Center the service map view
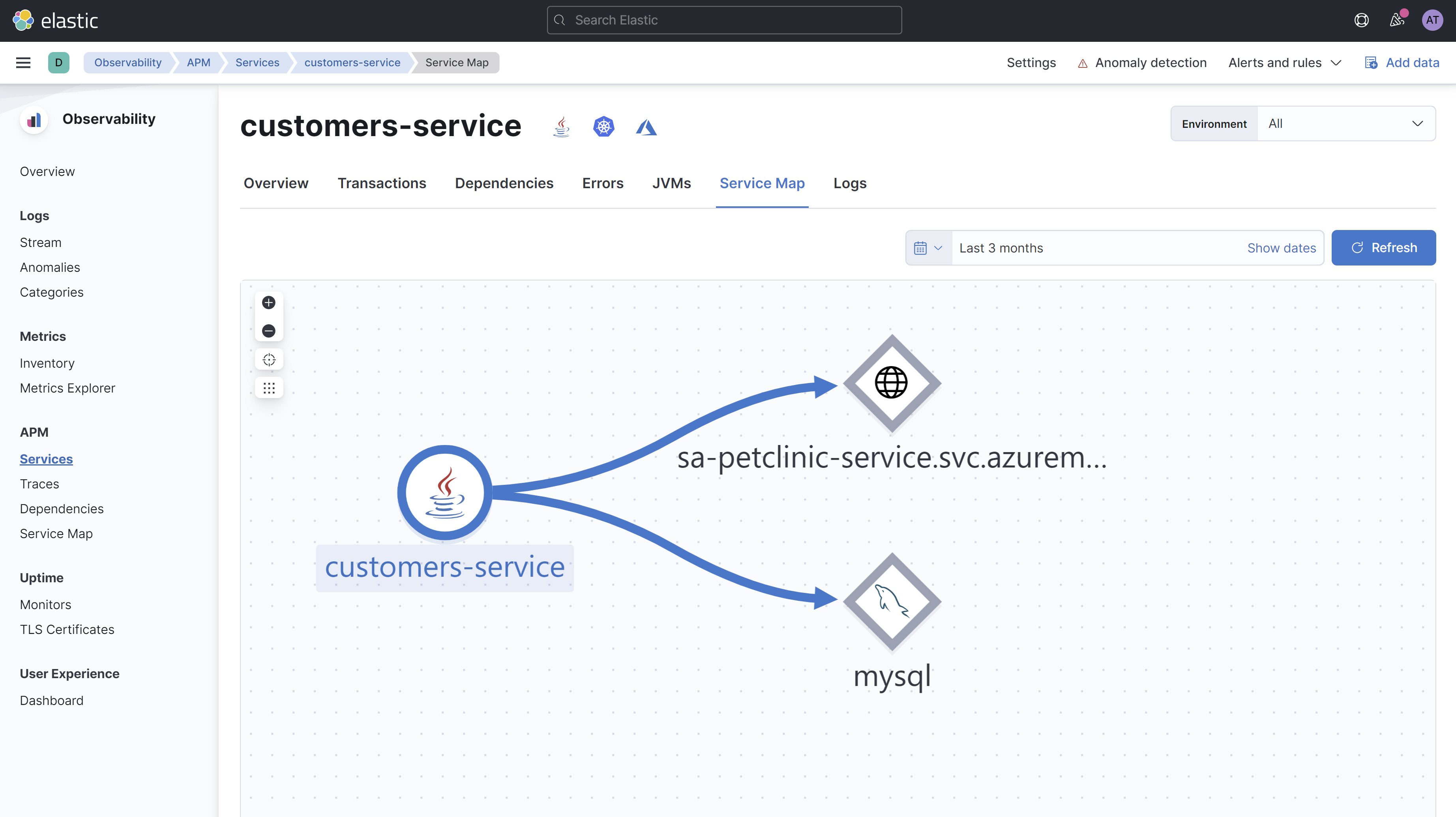 (x=268, y=360)
